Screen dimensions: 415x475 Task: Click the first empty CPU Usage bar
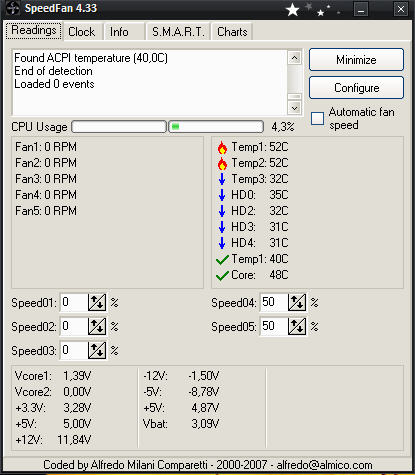tap(119, 127)
